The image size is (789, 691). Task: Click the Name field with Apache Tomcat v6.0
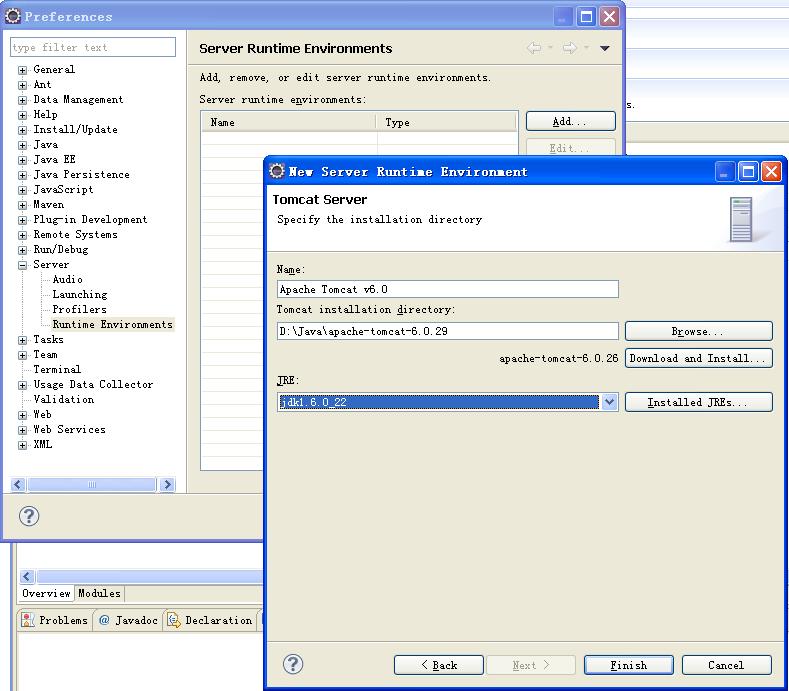click(x=447, y=289)
